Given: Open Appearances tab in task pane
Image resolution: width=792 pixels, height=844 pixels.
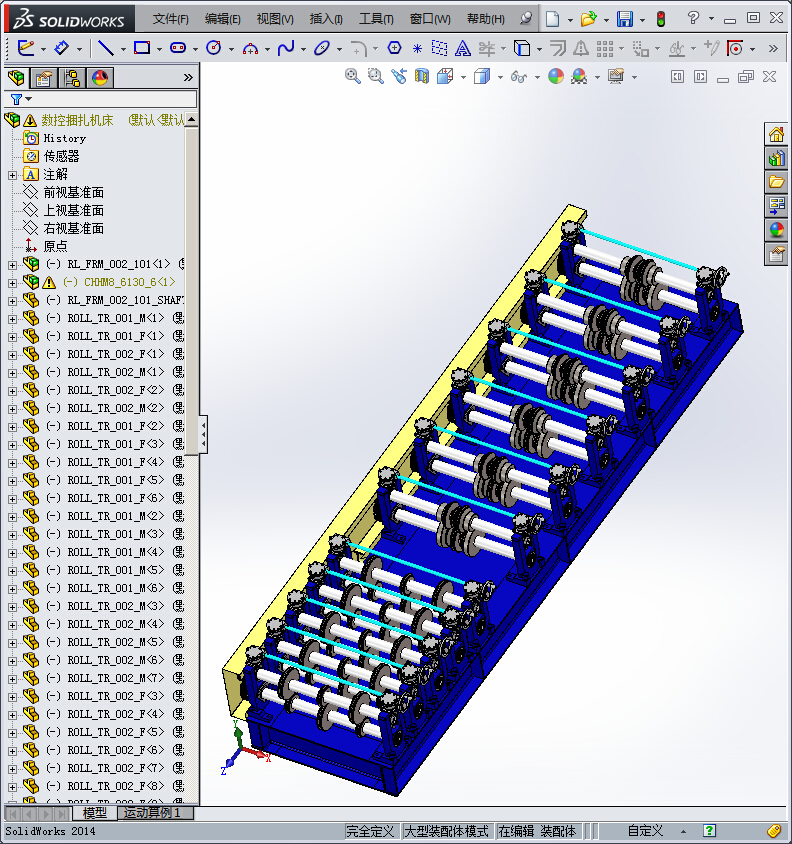Looking at the screenshot, I should coord(776,230).
